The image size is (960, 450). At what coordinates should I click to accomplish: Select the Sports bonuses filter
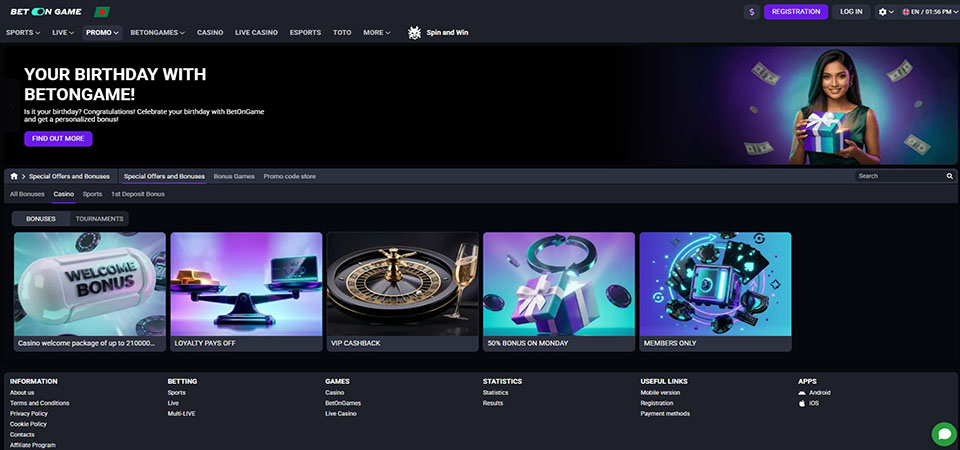[92, 194]
